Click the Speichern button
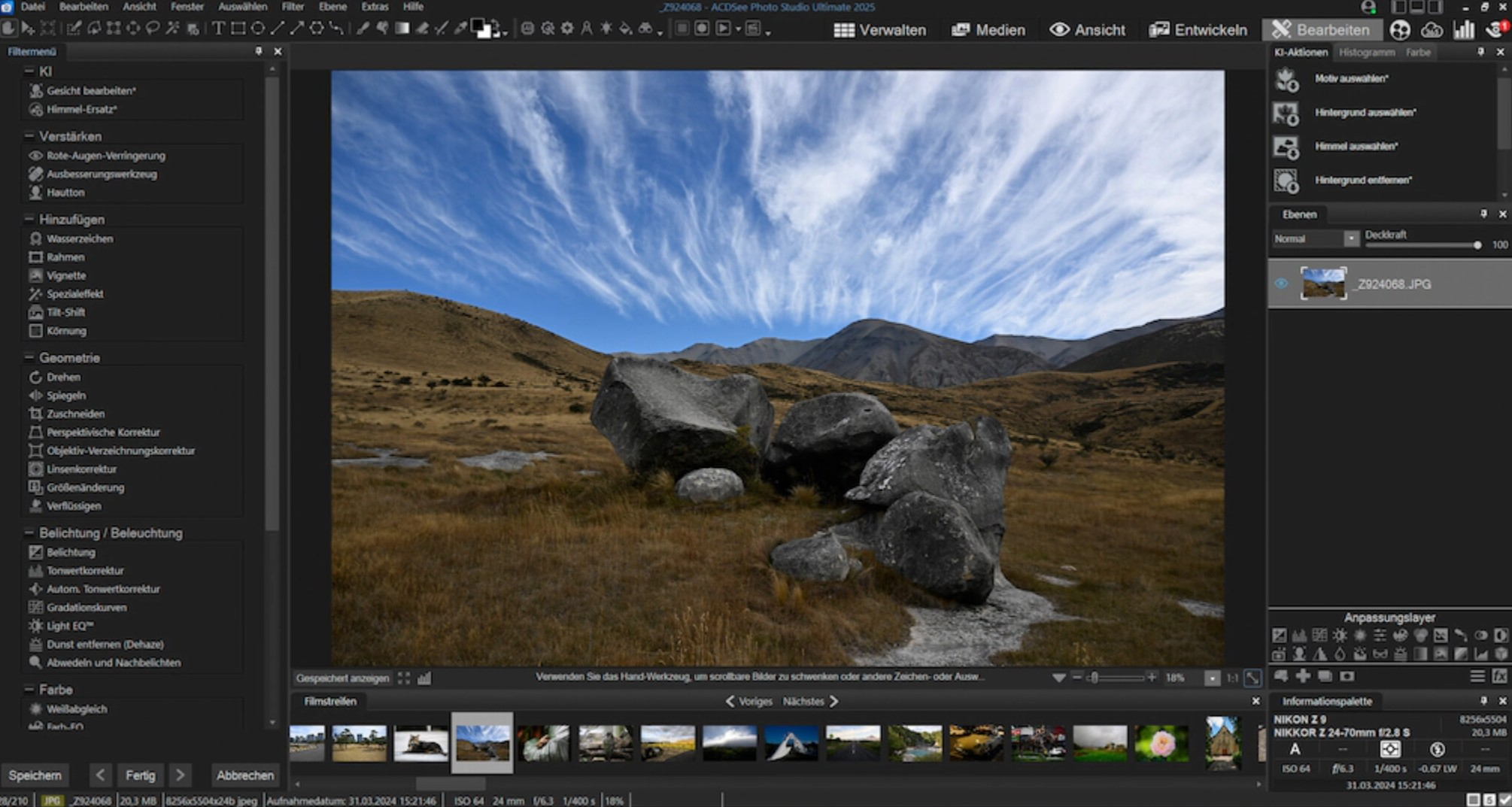This screenshot has height=807, width=1512. tap(35, 775)
